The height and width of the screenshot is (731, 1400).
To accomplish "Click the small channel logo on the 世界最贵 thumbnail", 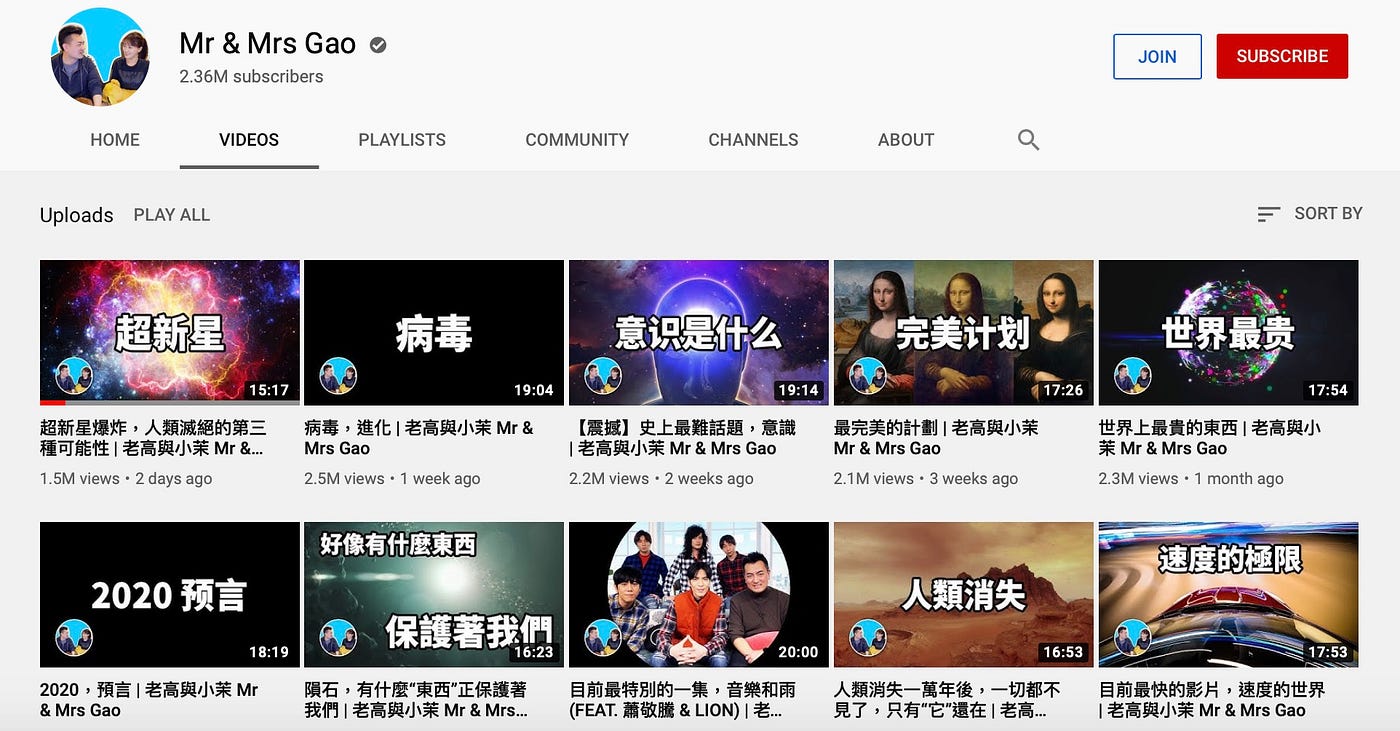I will click(x=1133, y=376).
